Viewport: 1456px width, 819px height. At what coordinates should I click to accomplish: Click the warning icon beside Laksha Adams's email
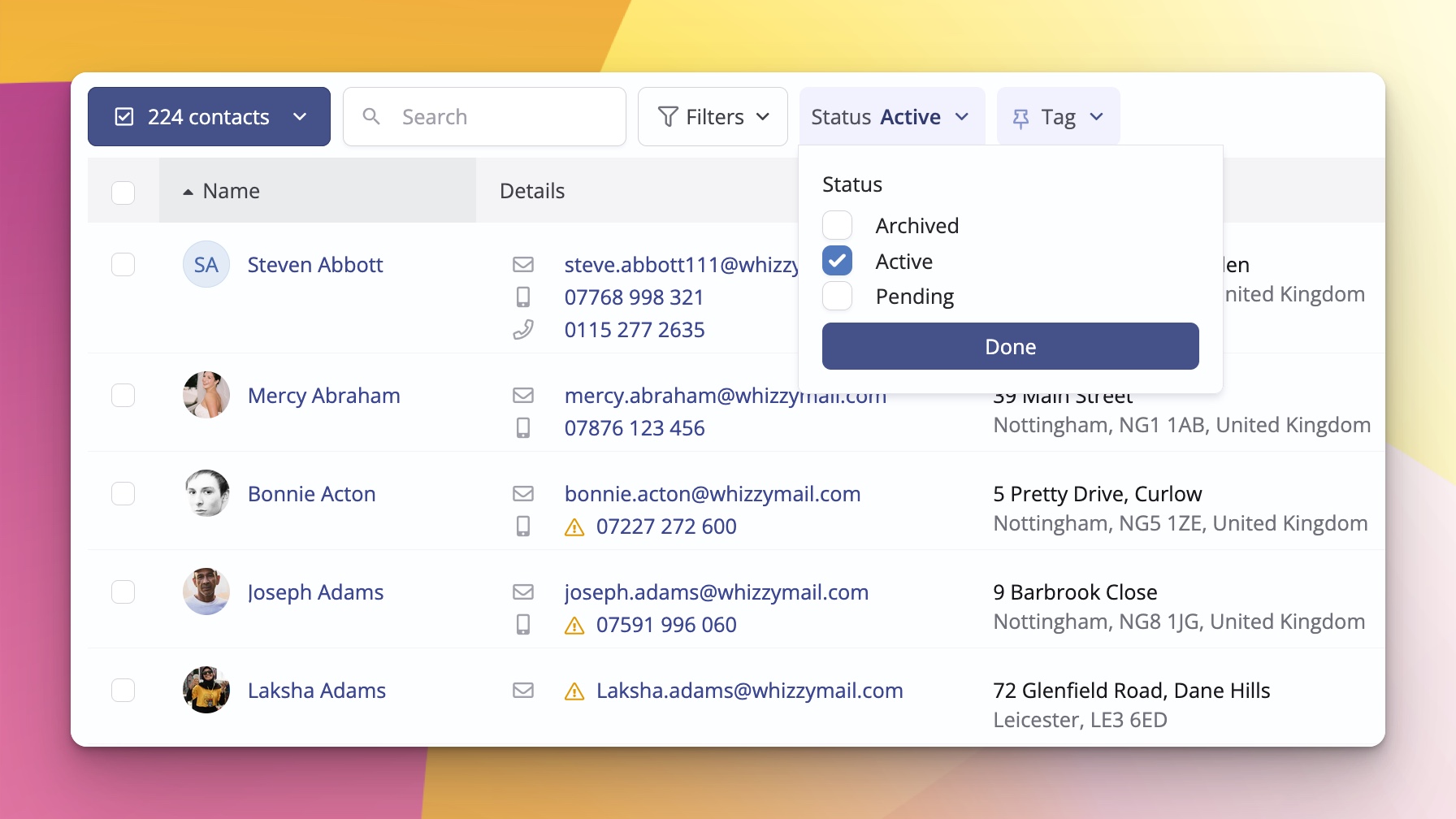click(x=574, y=691)
